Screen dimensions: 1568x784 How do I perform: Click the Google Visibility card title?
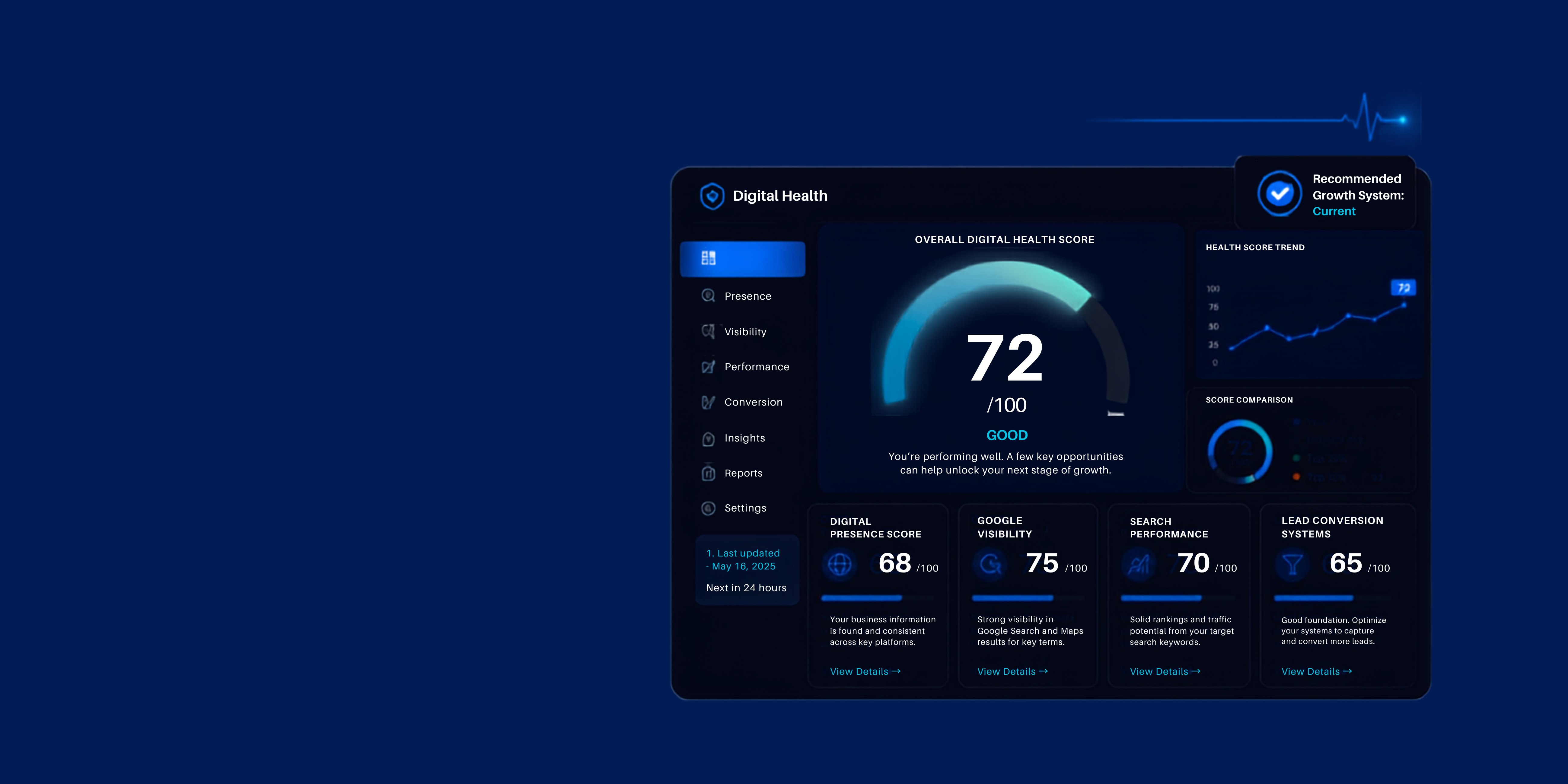pyautogui.click(x=1004, y=527)
